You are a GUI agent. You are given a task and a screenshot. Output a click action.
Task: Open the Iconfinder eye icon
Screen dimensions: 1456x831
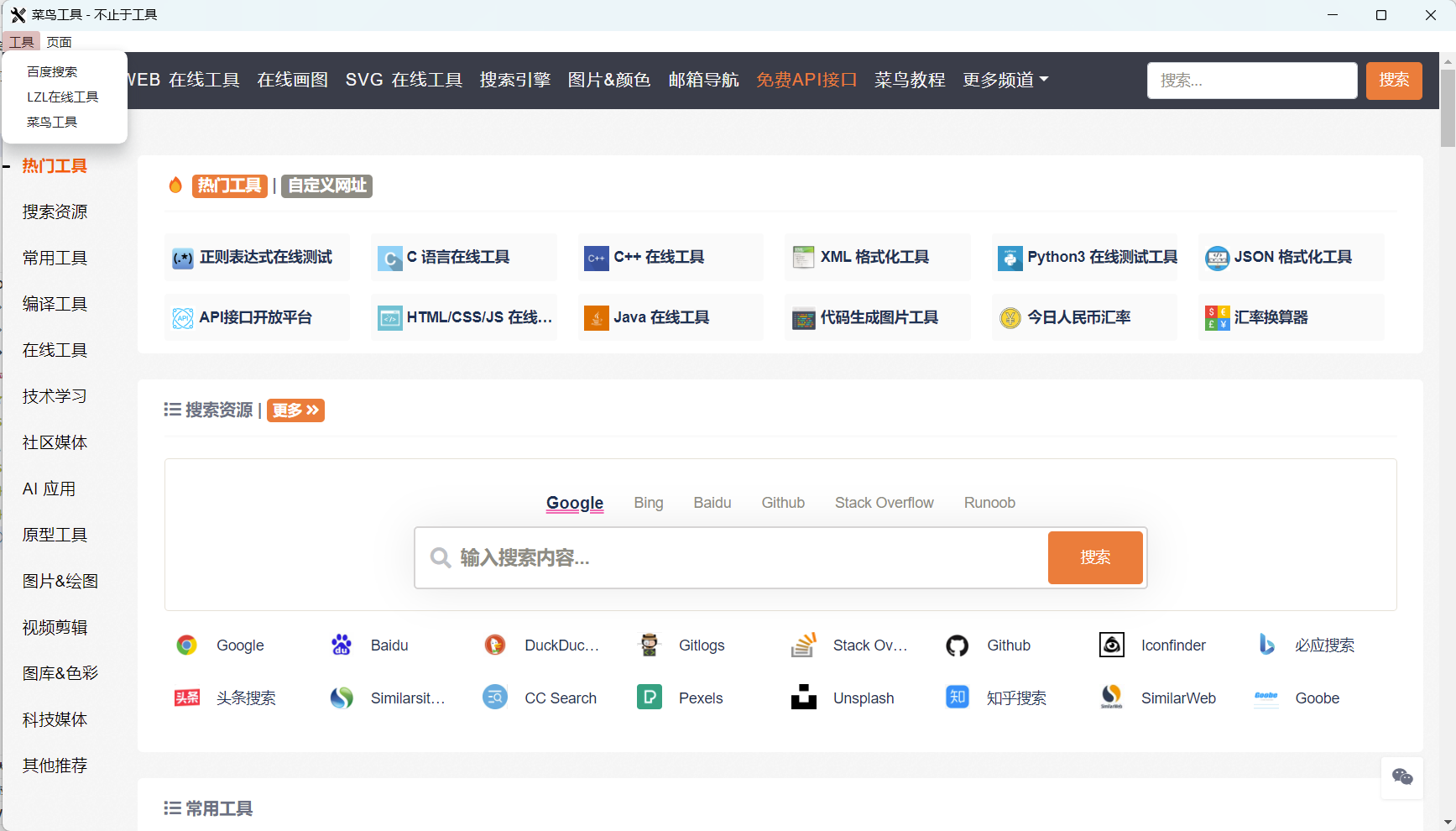(1111, 645)
